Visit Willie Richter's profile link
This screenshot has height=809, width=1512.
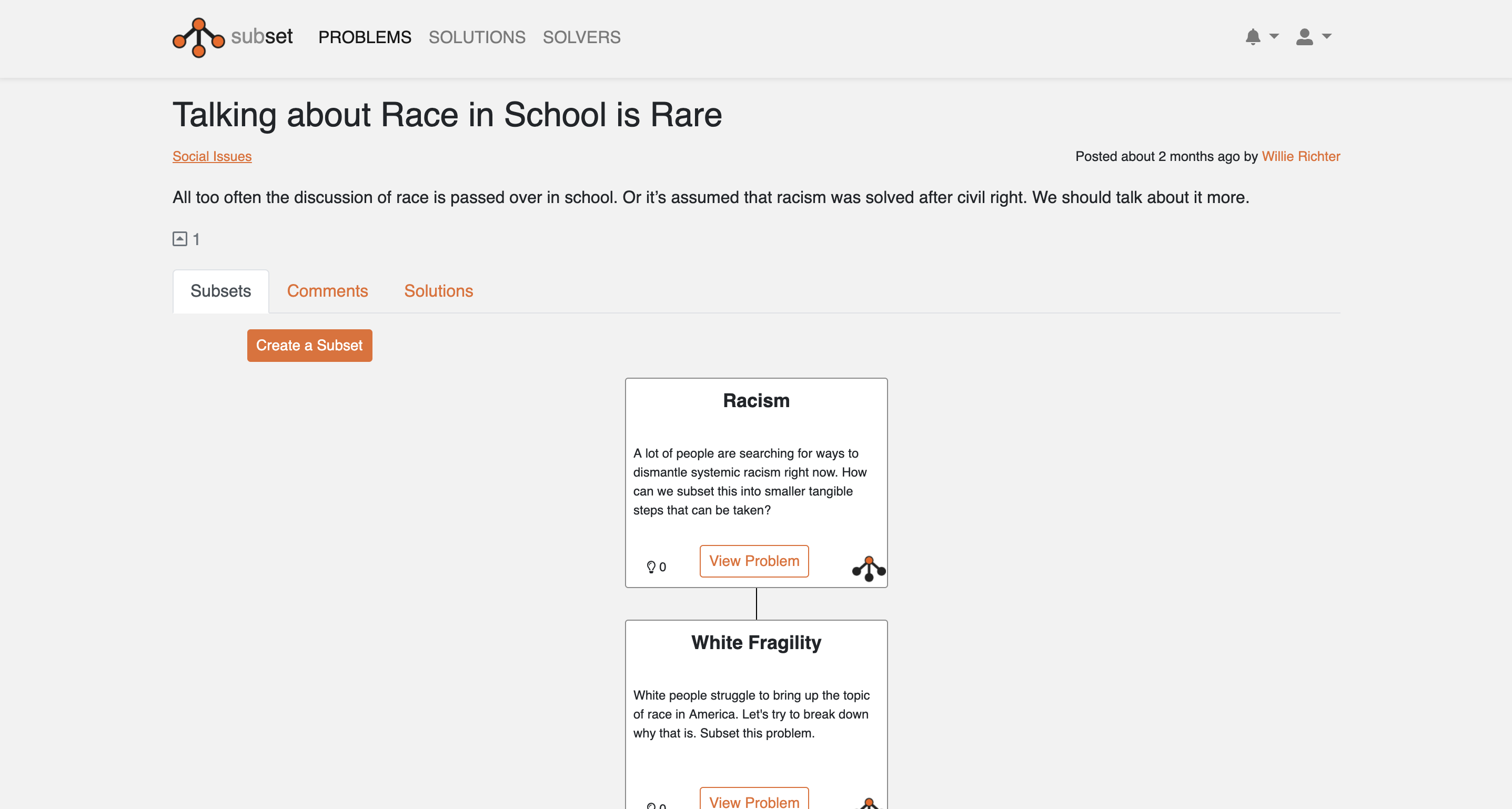point(1301,156)
